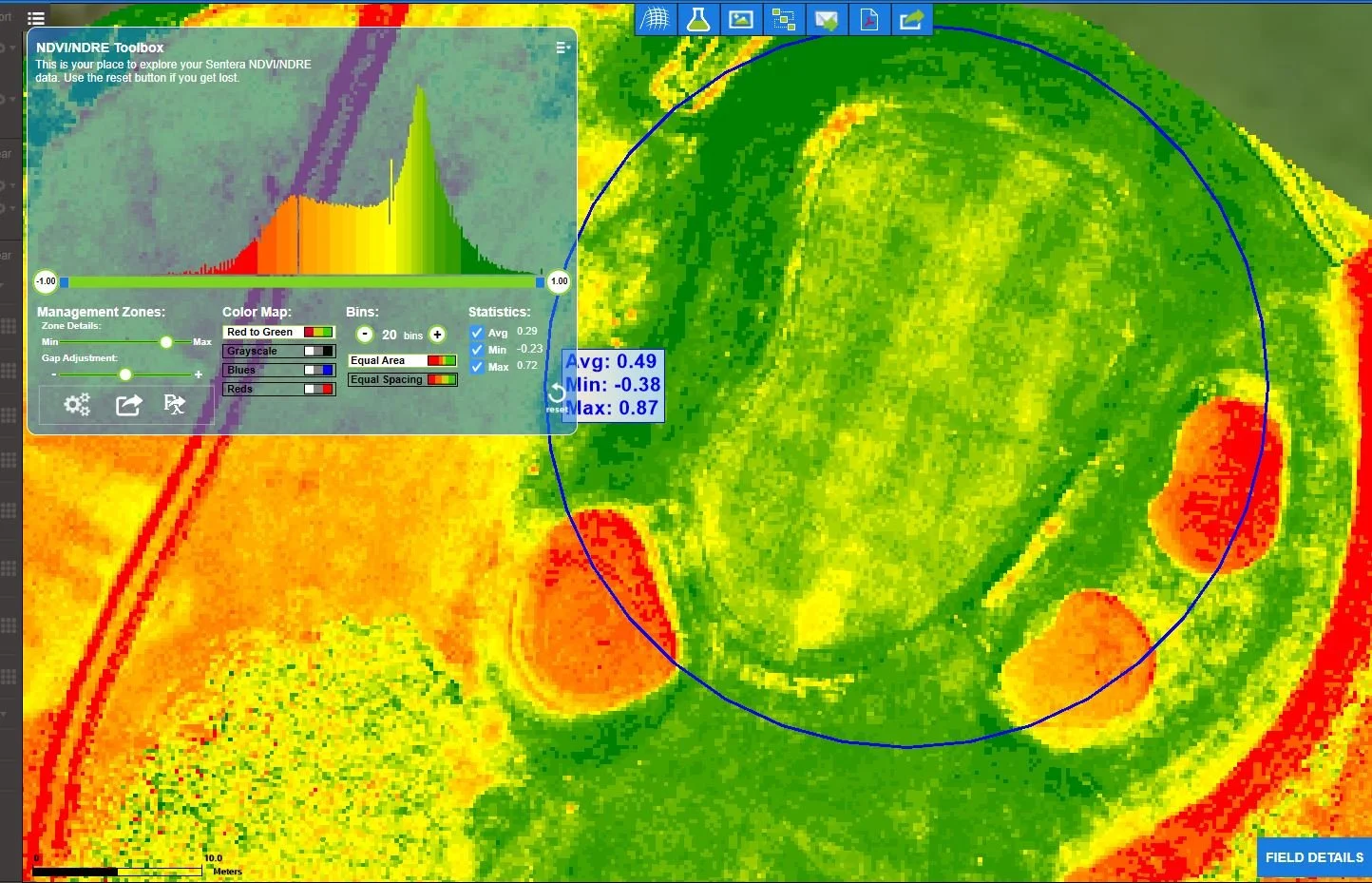Image resolution: width=1372 pixels, height=883 pixels.
Task: Click the map scale bar
Action: coord(118,871)
